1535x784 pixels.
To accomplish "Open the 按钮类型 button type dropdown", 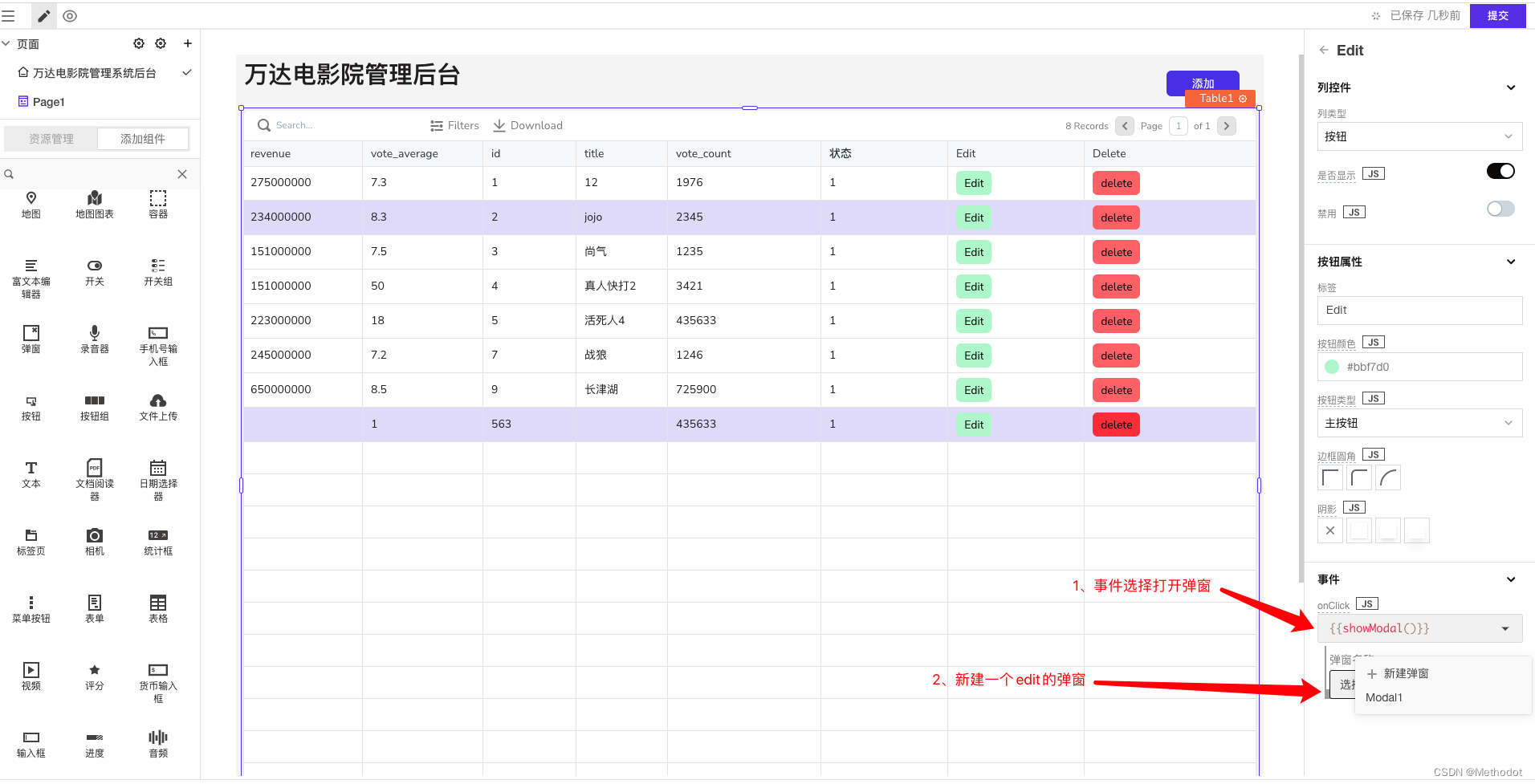I will click(1419, 423).
